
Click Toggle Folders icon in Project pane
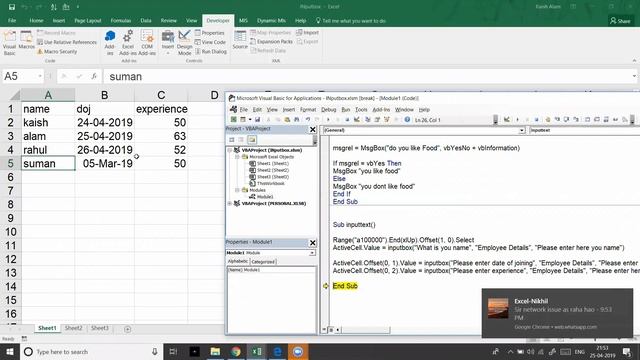tap(252, 140)
